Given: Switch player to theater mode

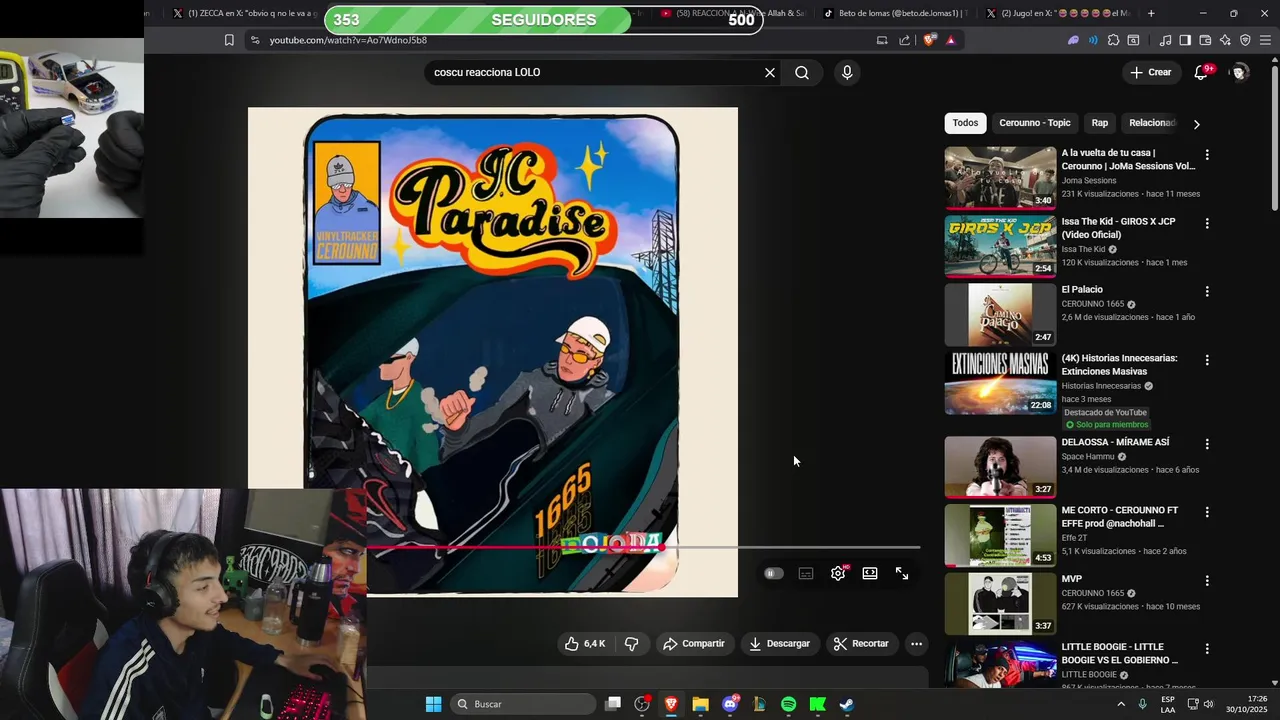Looking at the screenshot, I should pyautogui.click(x=870, y=574).
